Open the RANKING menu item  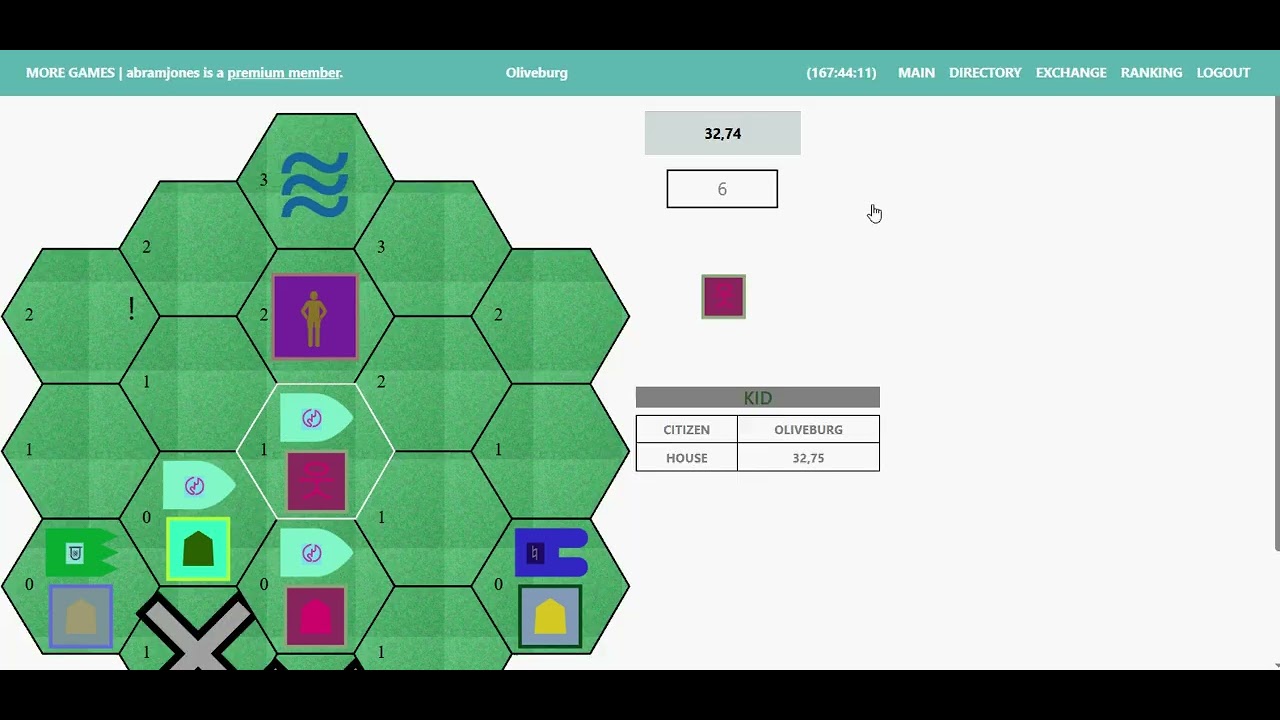[1151, 73]
